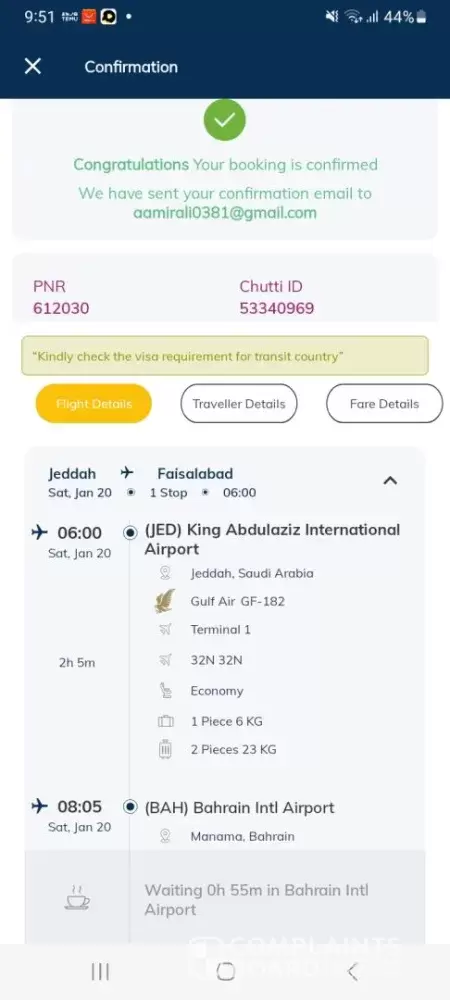Select the Flight Details tab
The width and height of the screenshot is (450, 1000).
[94, 404]
